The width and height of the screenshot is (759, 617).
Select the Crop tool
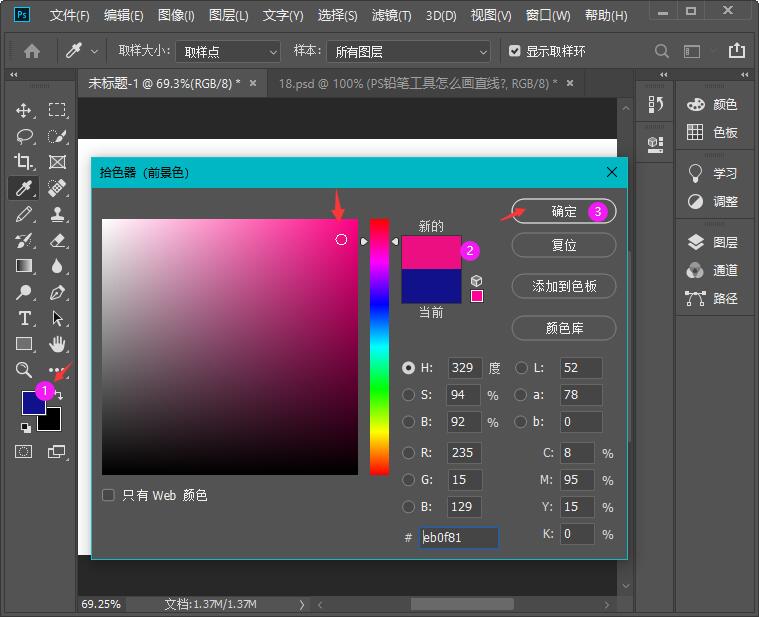coord(23,162)
